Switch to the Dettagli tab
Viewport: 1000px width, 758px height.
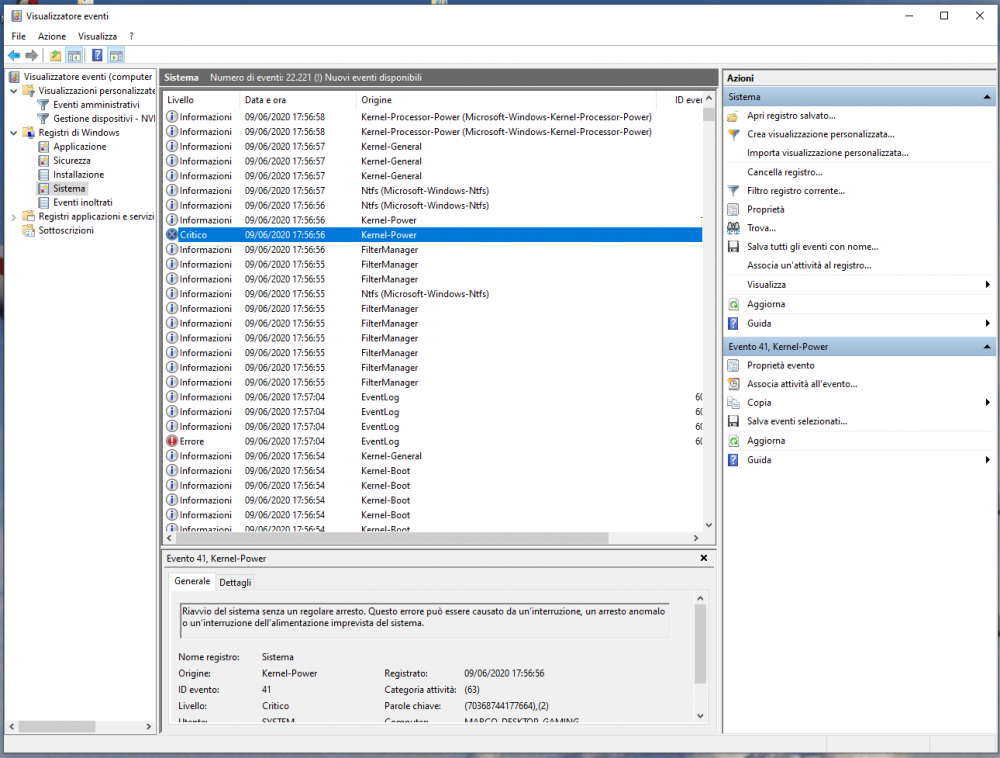(236, 583)
